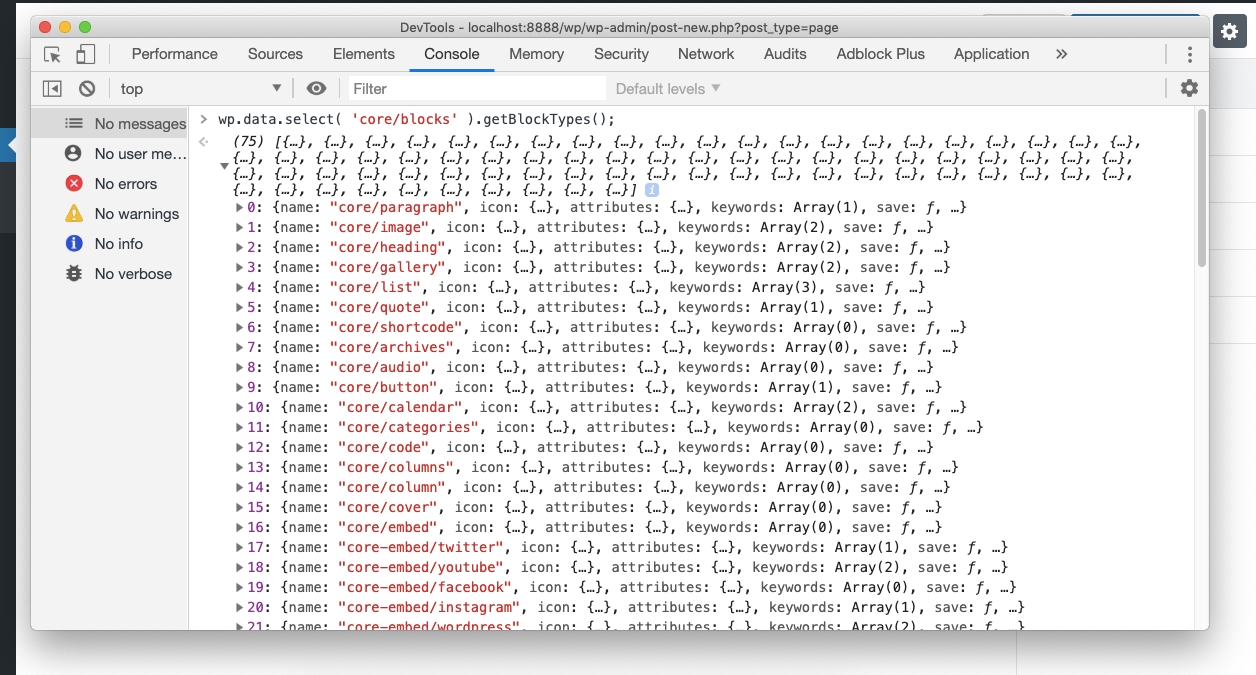Click the array info badge icon
This screenshot has height=675, width=1256.
tap(652, 190)
